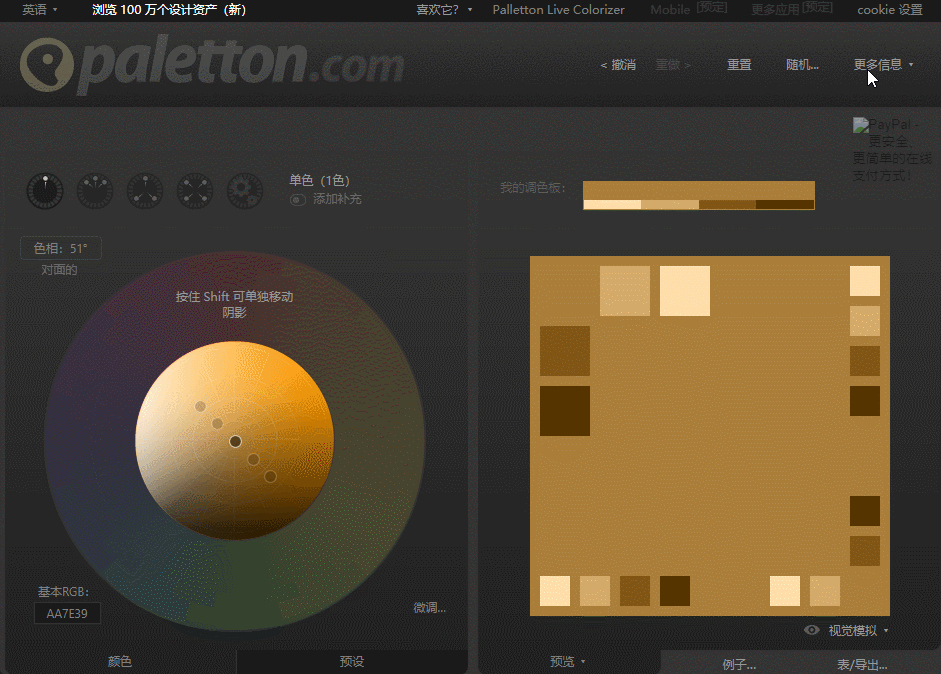
Task: Click the Paletton logo icon
Action: coord(47,65)
